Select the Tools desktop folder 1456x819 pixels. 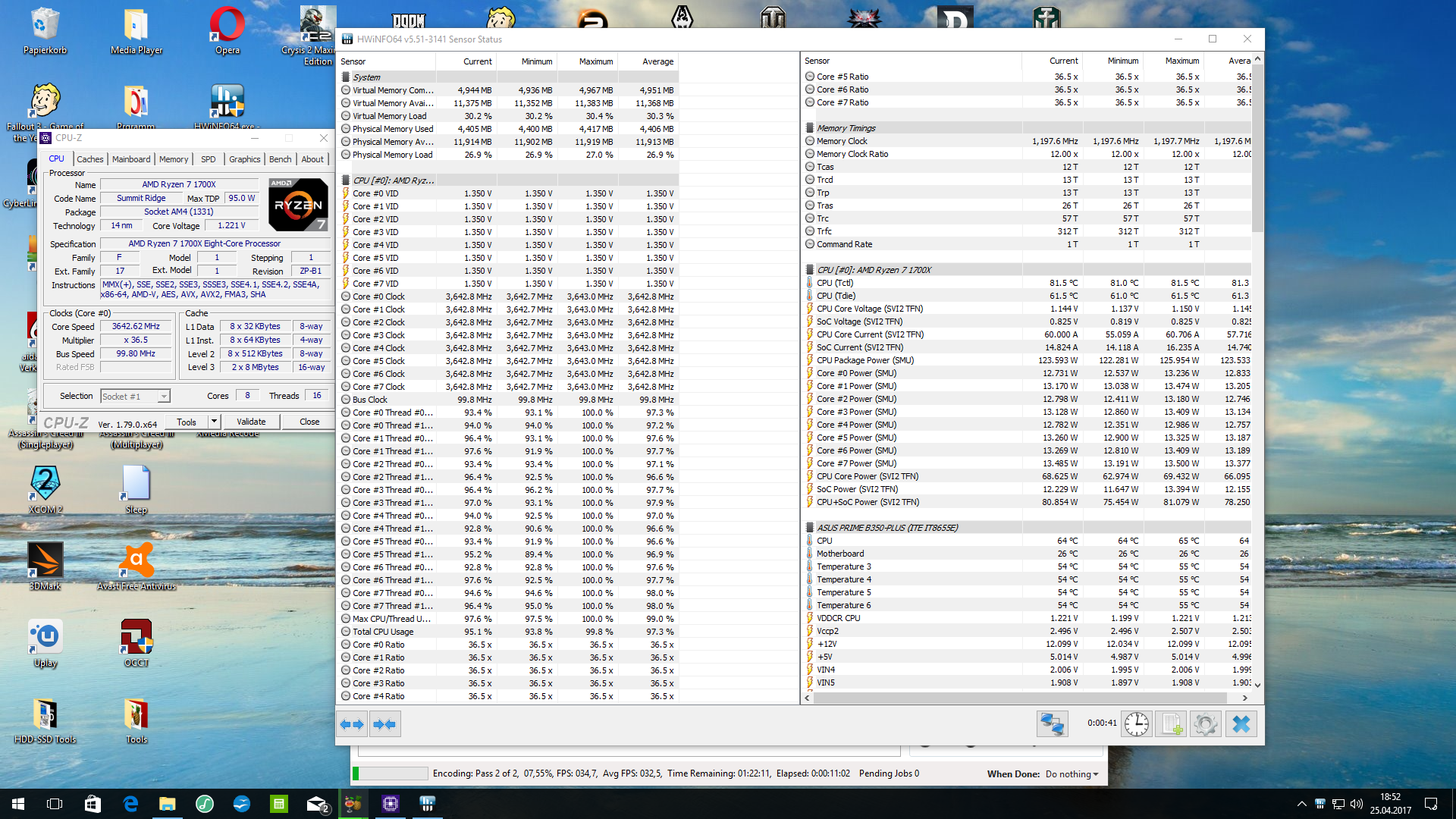tap(136, 720)
